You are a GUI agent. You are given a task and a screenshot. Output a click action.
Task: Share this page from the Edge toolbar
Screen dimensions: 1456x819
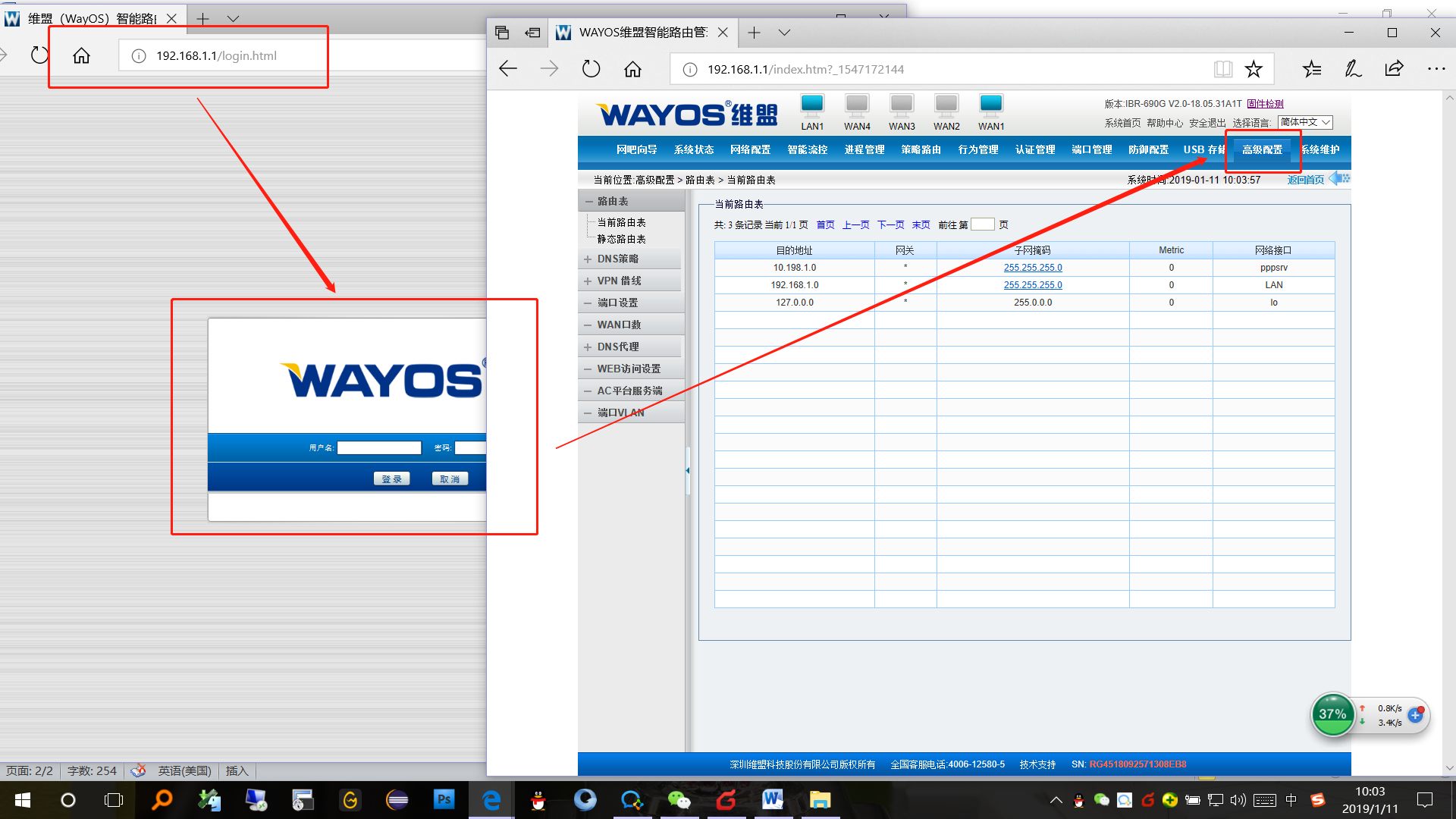(1394, 69)
